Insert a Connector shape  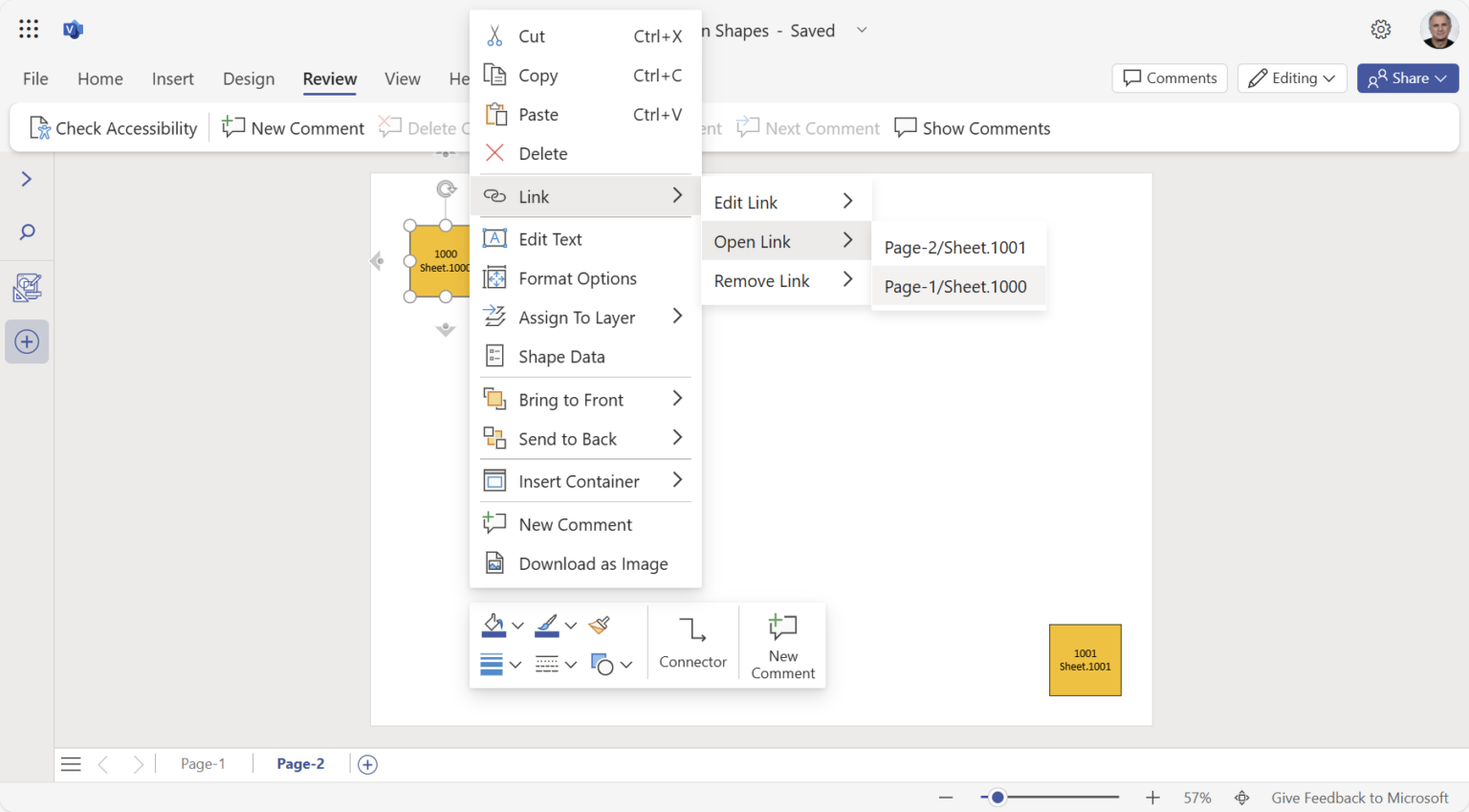click(x=692, y=643)
